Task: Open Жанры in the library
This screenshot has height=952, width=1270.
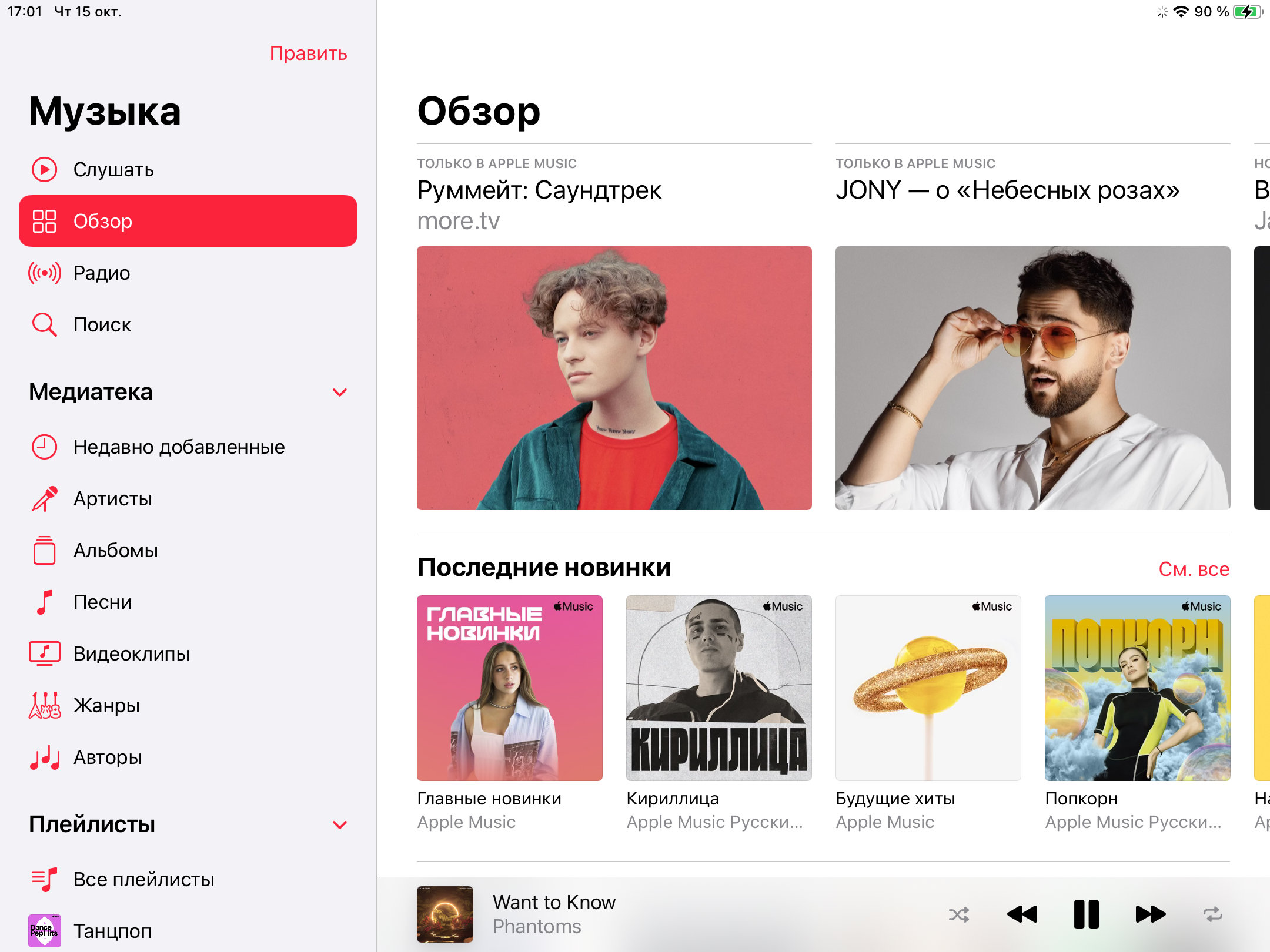Action: tap(188, 706)
